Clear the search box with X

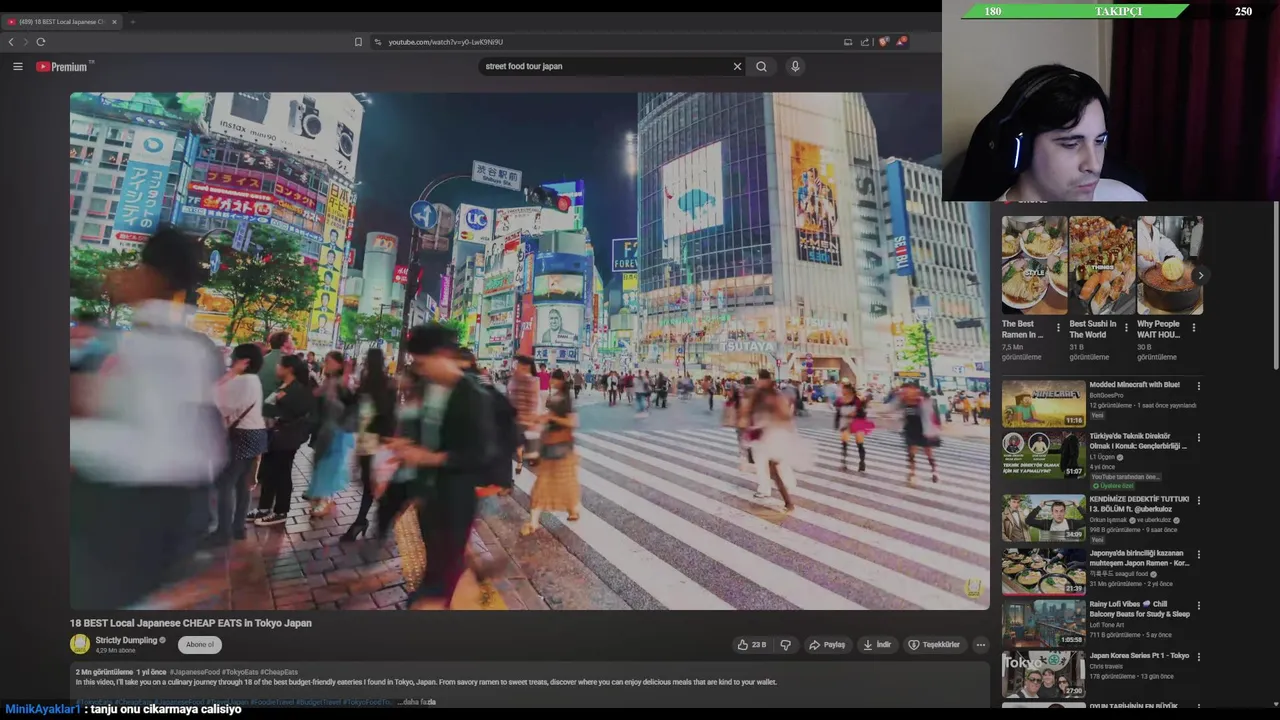[737, 66]
